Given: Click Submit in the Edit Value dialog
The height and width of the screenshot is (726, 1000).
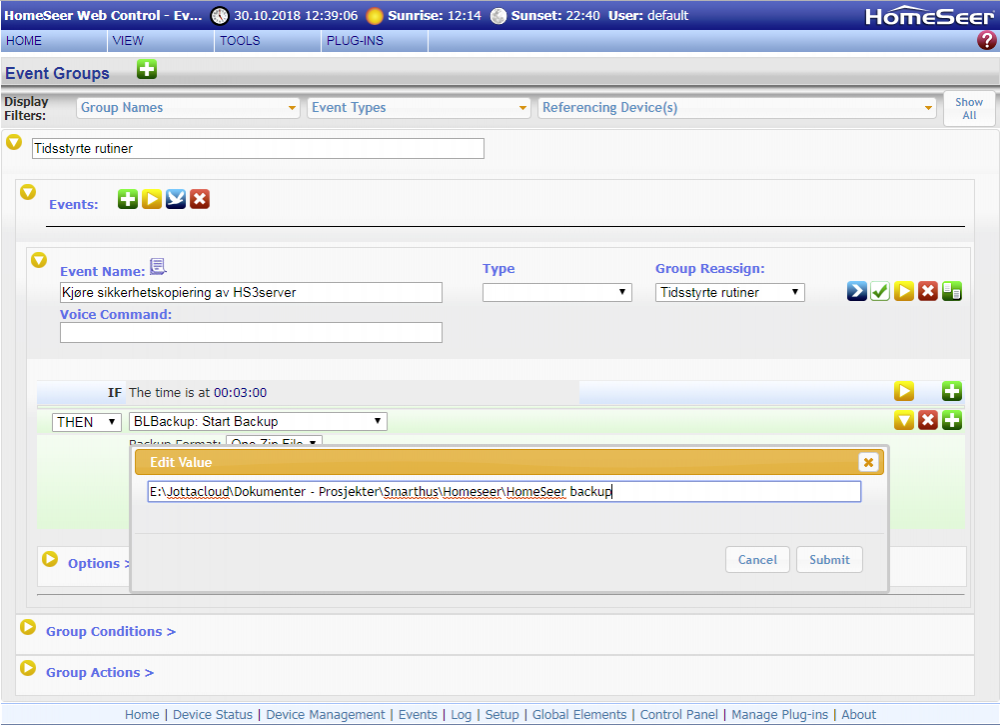Looking at the screenshot, I should point(829,560).
